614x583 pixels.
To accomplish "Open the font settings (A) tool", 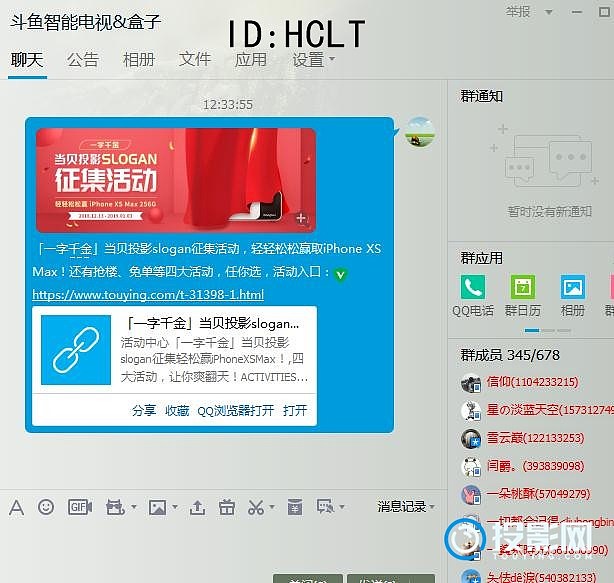I will [16, 507].
